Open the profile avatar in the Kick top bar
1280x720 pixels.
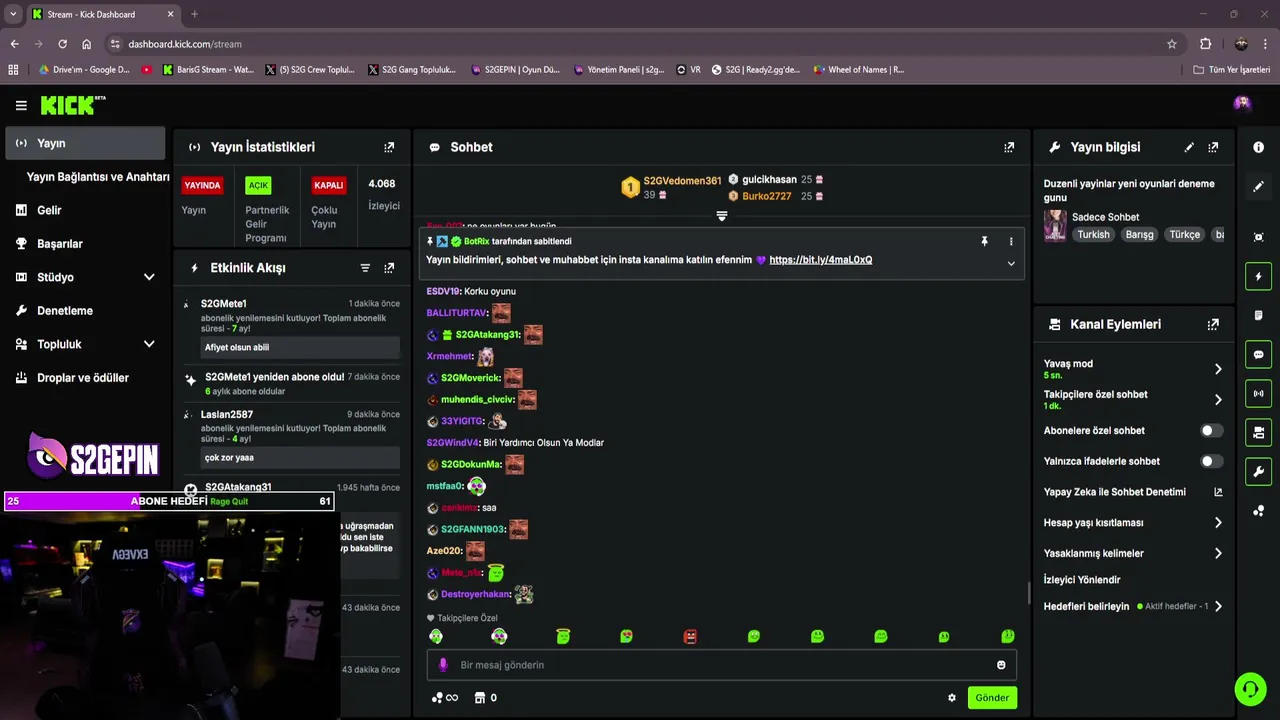coord(1242,103)
